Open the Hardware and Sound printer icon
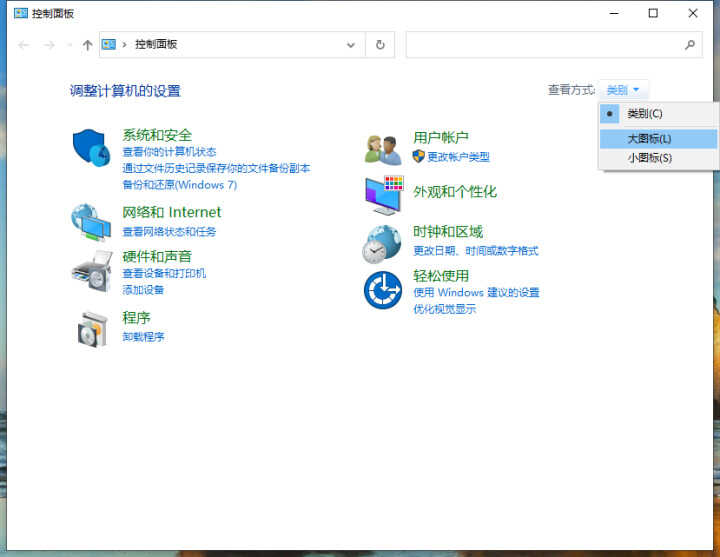Image resolution: width=720 pixels, height=557 pixels. (x=91, y=270)
